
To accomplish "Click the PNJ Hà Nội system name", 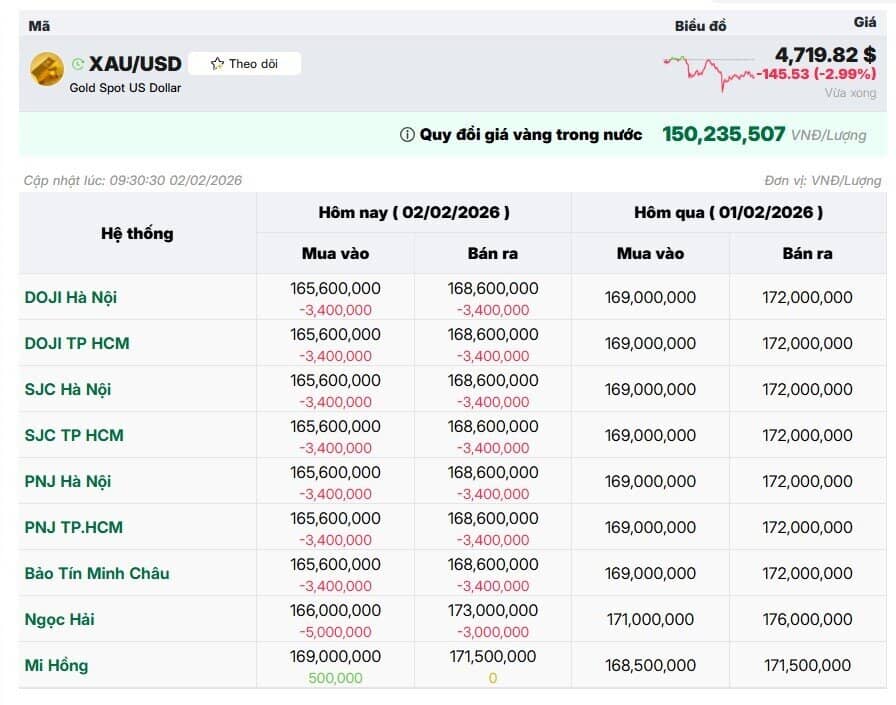I will click(x=68, y=481).
